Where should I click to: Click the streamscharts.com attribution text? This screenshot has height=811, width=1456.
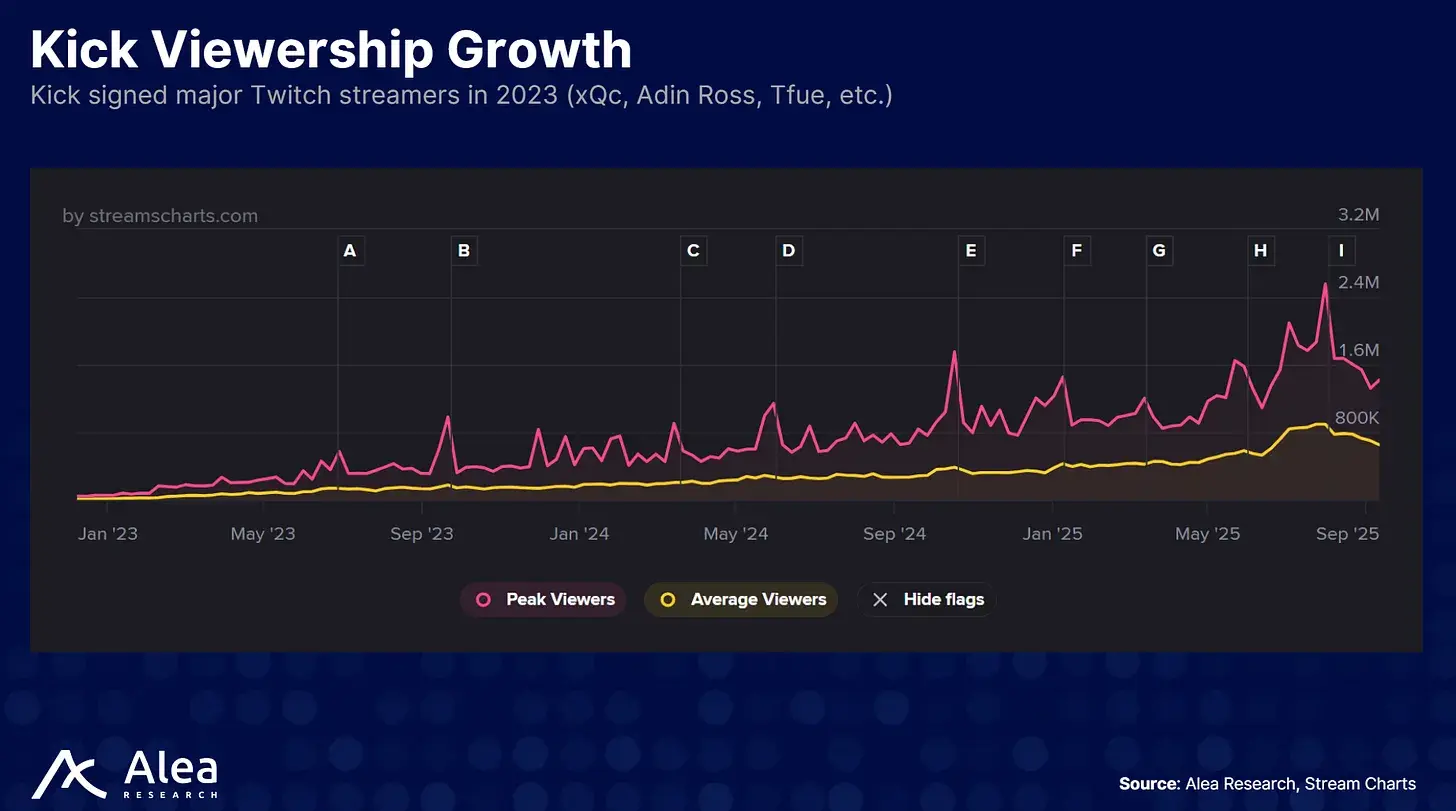click(160, 216)
